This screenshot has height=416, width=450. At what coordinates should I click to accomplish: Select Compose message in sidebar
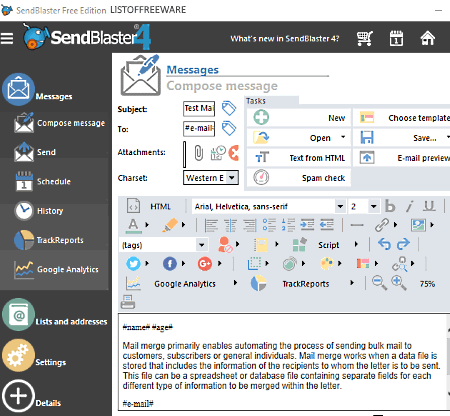tap(59, 123)
